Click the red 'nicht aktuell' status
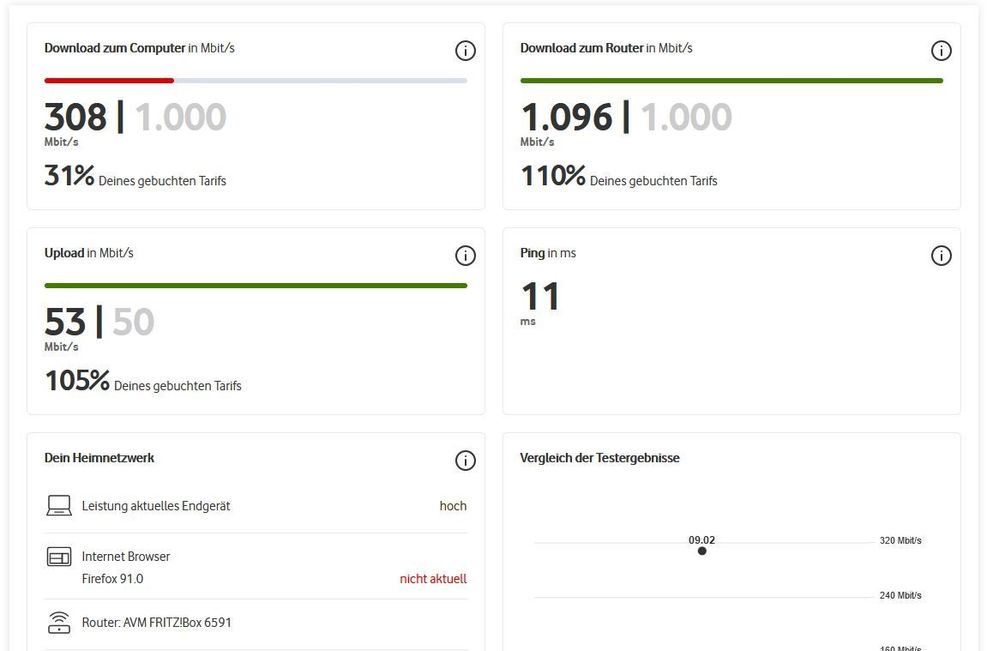 (433, 578)
